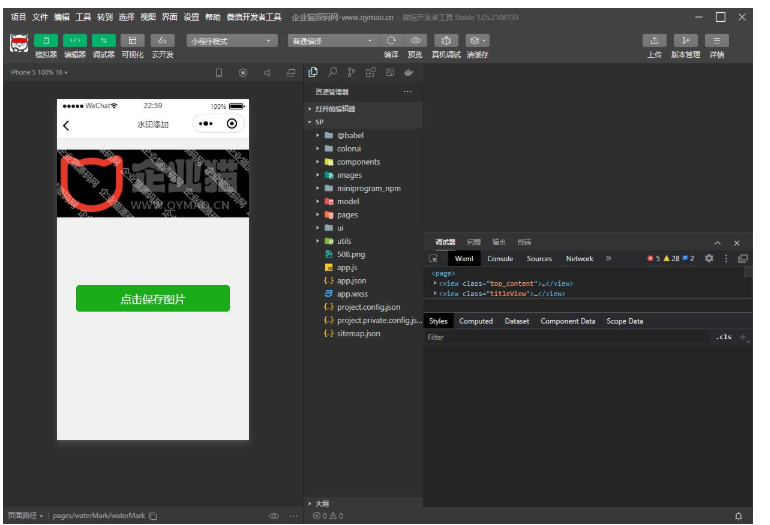Toggle the 编辑器 editor panel
This screenshot has width=770, height=525.
tap(75, 41)
